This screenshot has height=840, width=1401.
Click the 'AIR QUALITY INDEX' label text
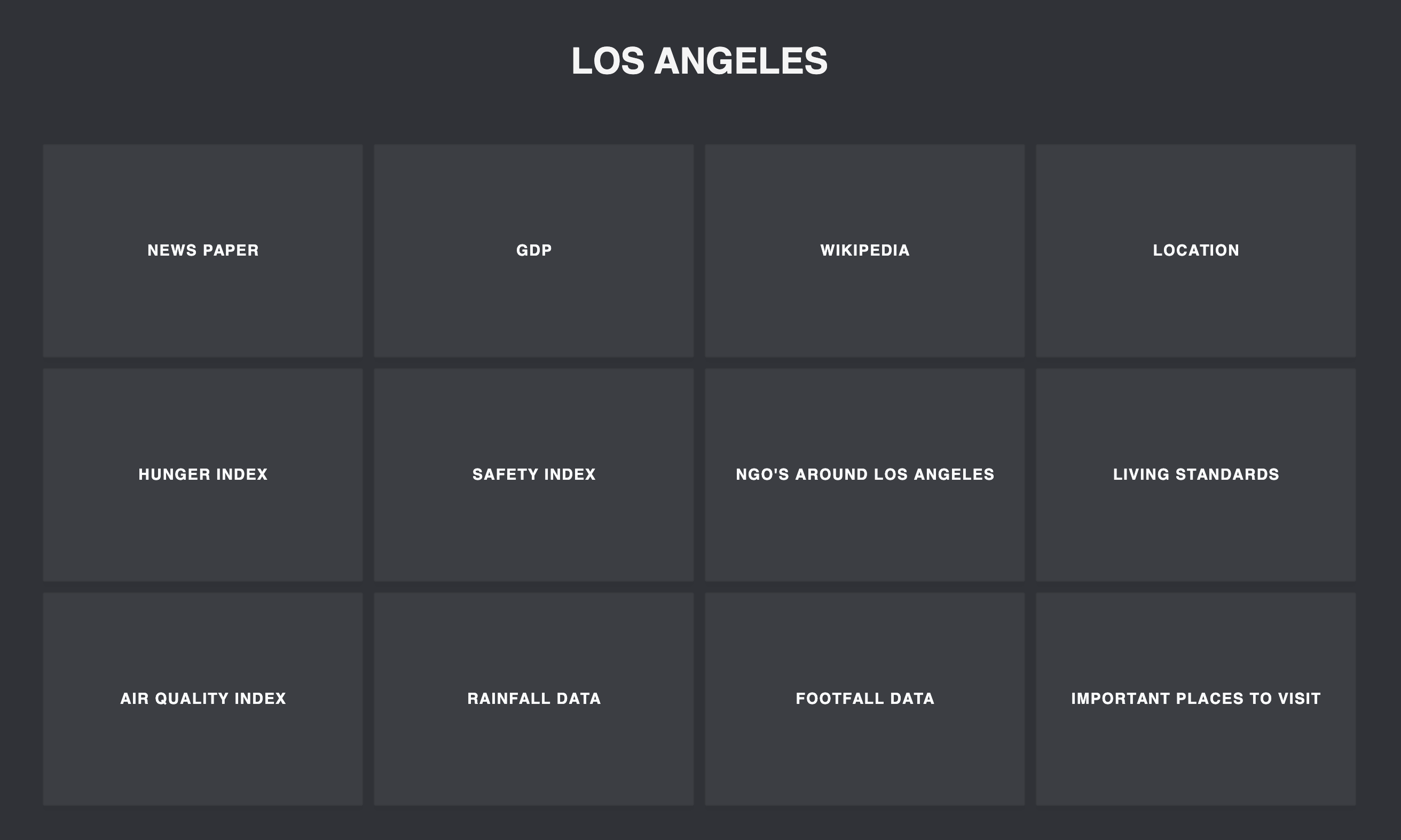[x=203, y=699]
